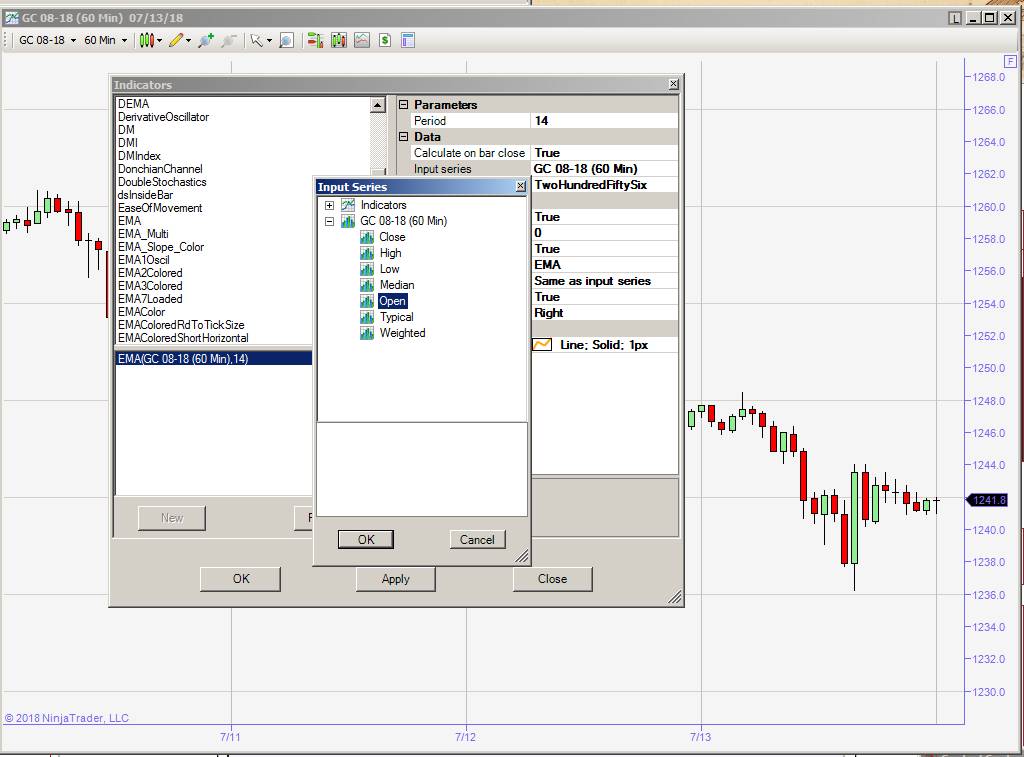Click the Right value in properties
The width and height of the screenshot is (1024, 757).
click(x=604, y=313)
